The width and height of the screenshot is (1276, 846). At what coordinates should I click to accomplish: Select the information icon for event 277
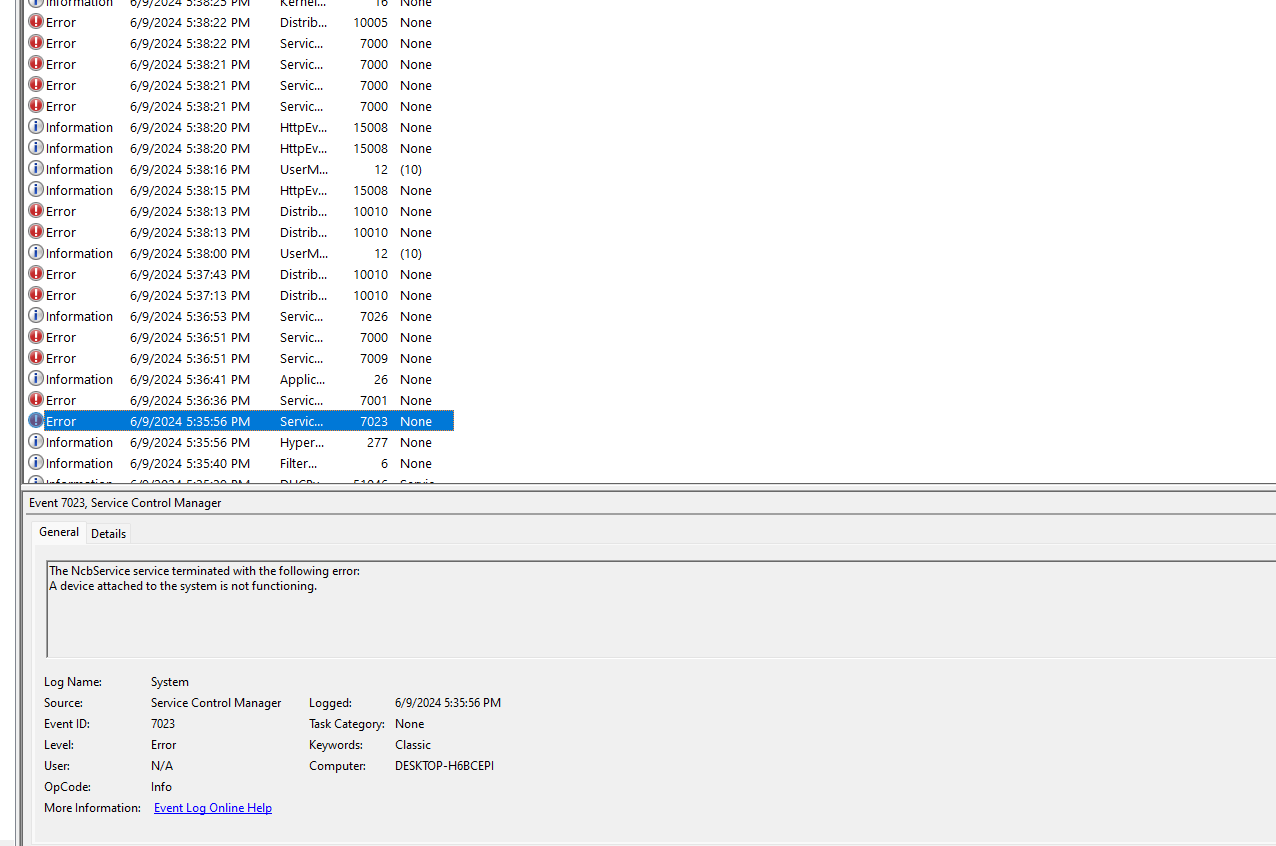36,442
